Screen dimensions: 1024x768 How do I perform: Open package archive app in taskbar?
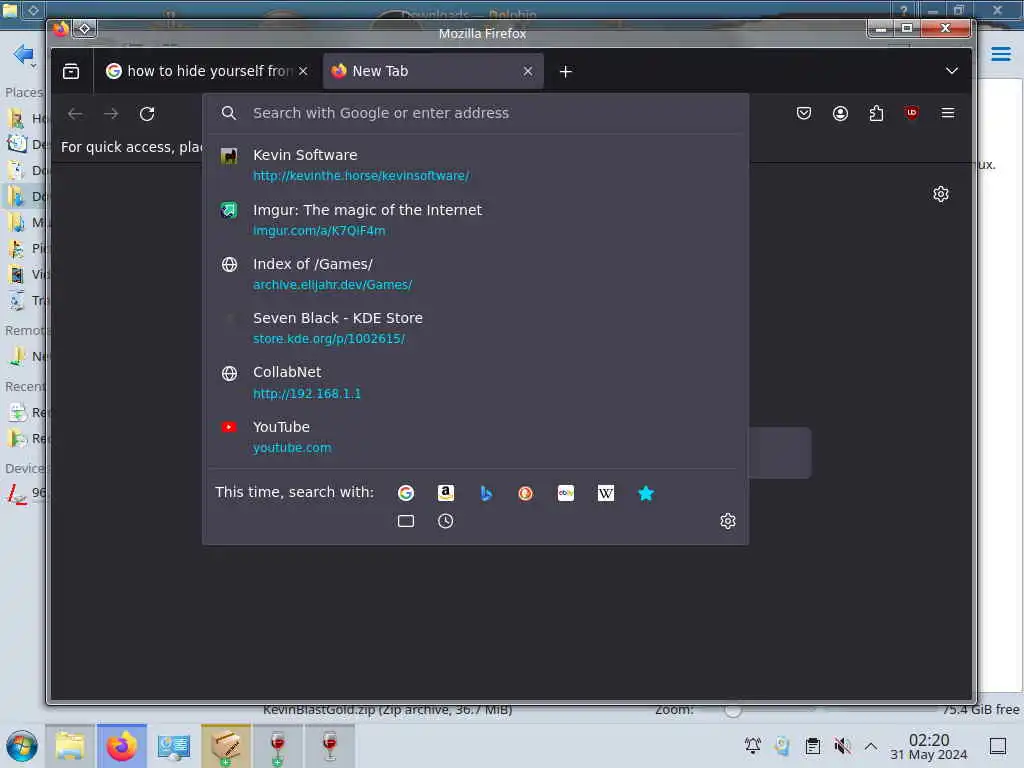(x=226, y=746)
